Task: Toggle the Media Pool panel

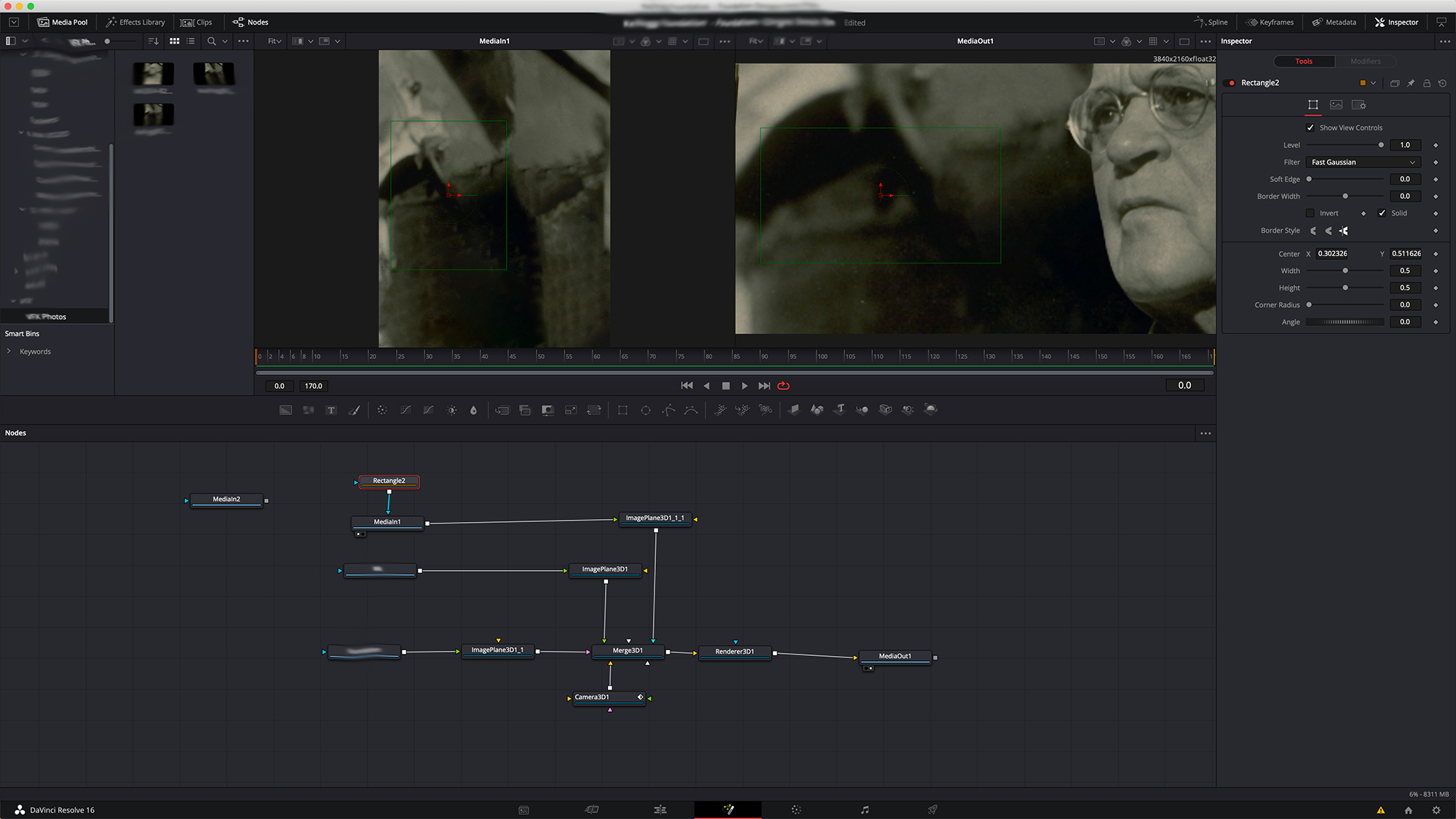Action: tap(63, 23)
